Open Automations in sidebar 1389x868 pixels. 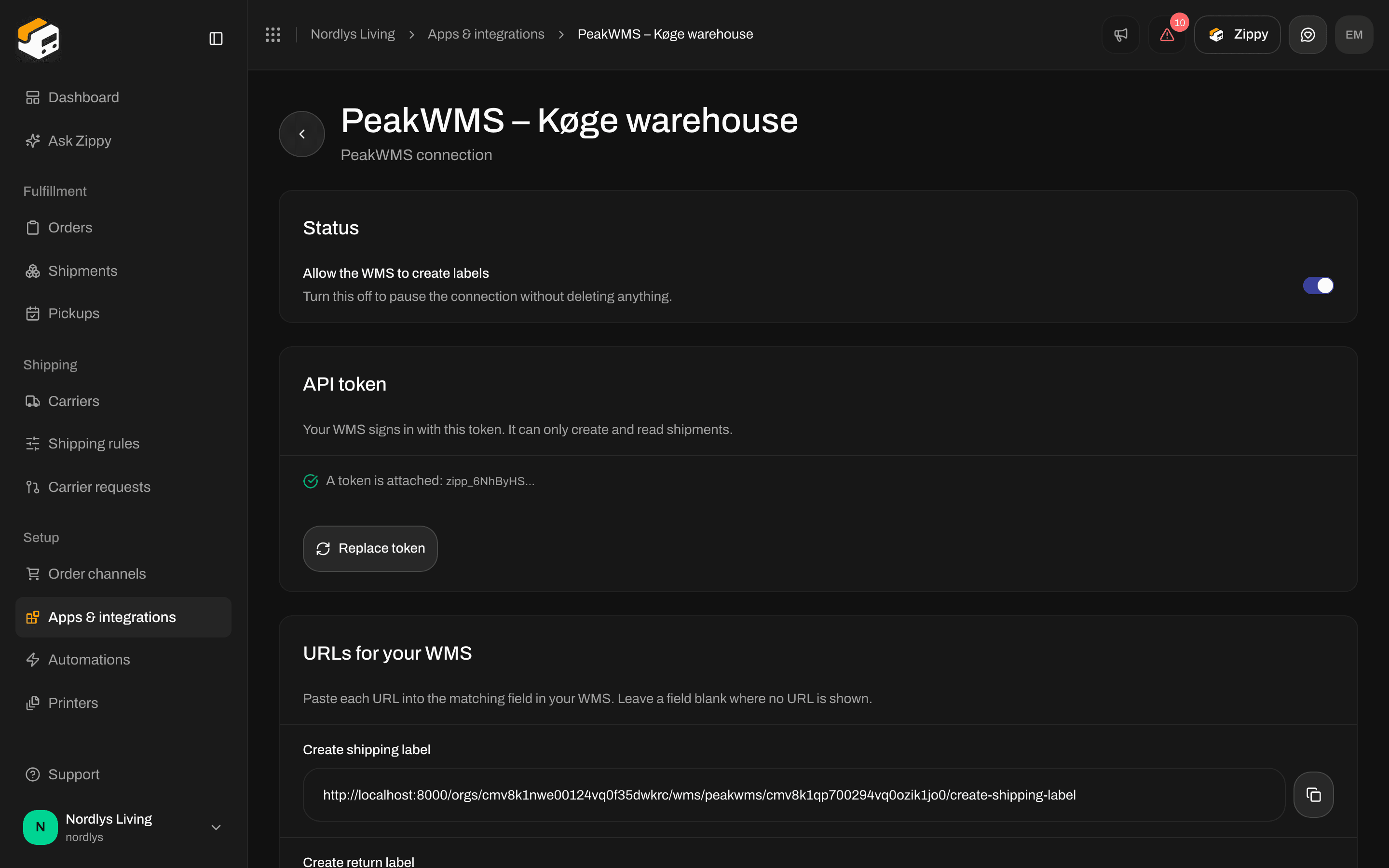pyautogui.click(x=123, y=660)
